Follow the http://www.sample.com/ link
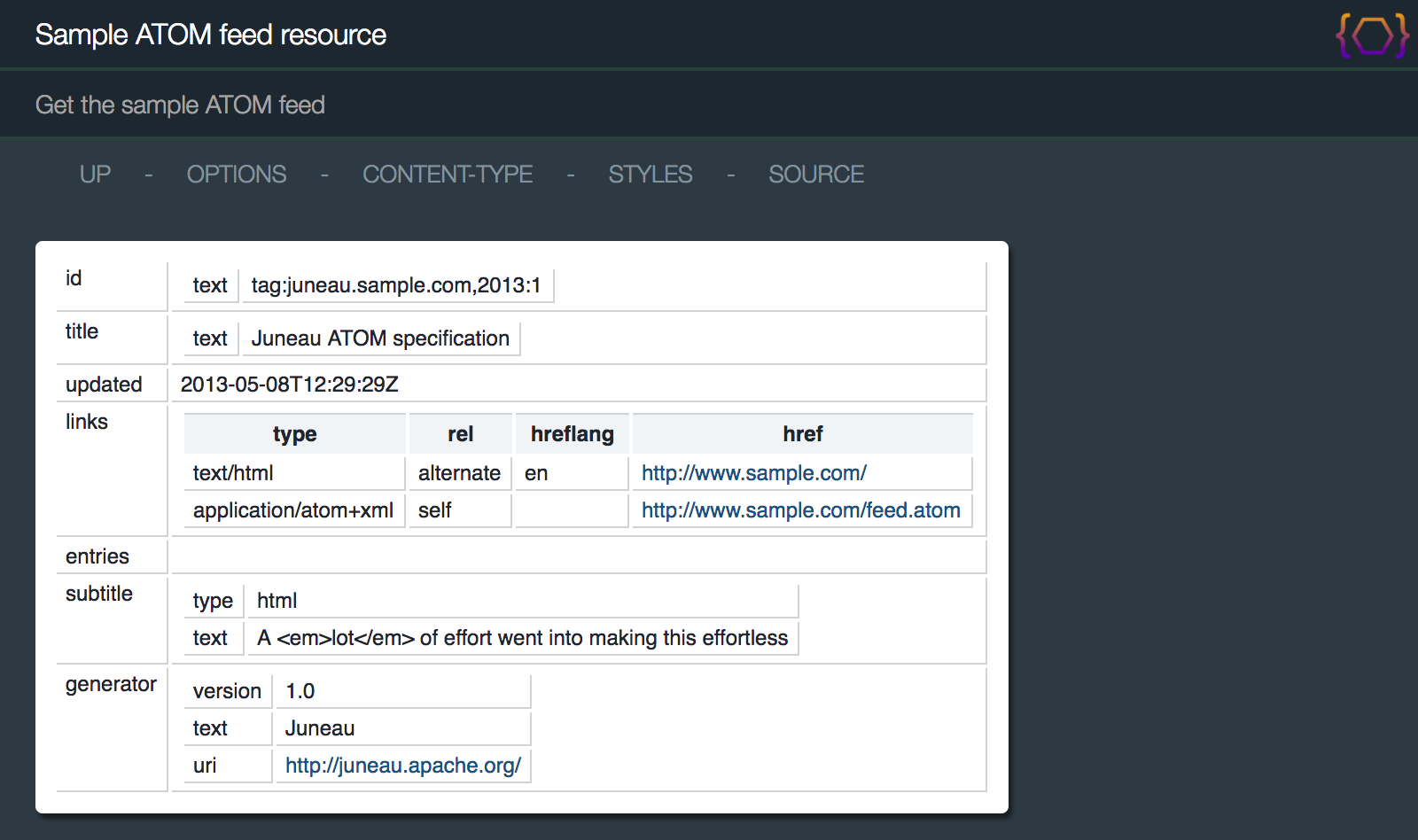The image size is (1418, 840). 753,473
